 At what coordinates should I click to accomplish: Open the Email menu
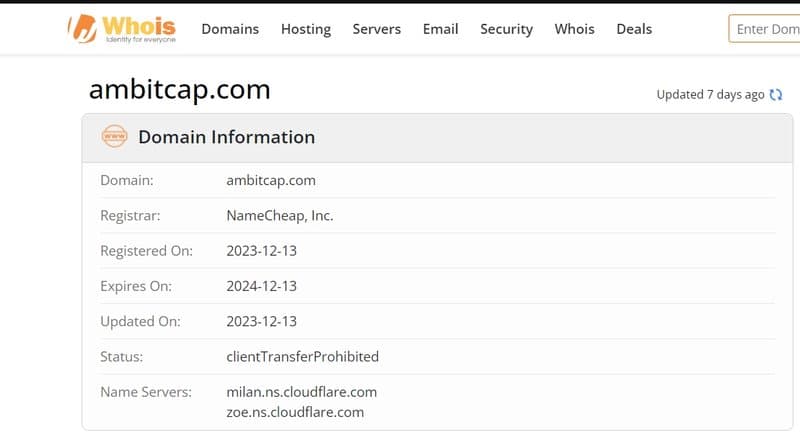pyautogui.click(x=440, y=29)
